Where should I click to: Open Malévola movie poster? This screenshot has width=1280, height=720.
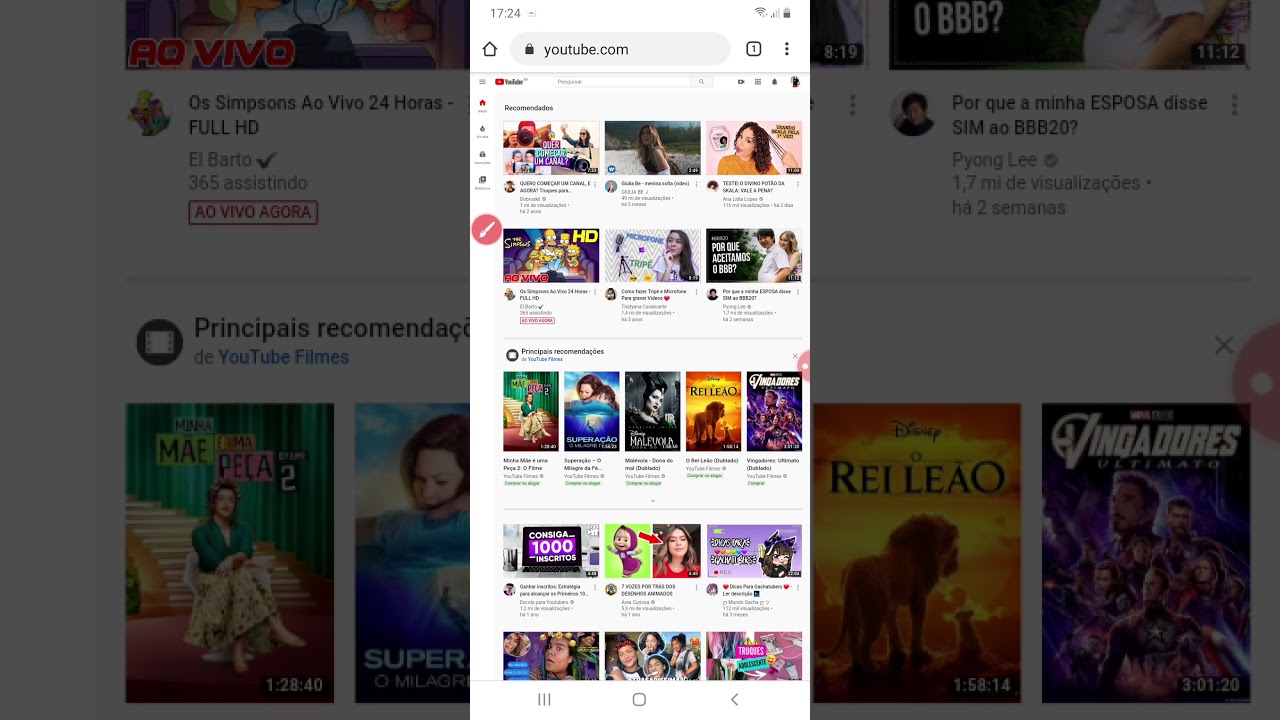[652, 411]
